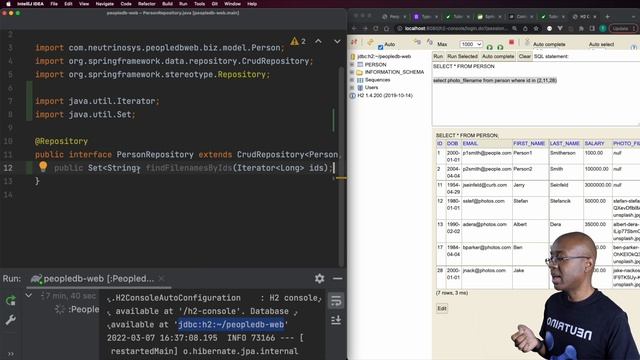Switch to the H2 C browser tab
640x360 pixels.
[584, 16]
